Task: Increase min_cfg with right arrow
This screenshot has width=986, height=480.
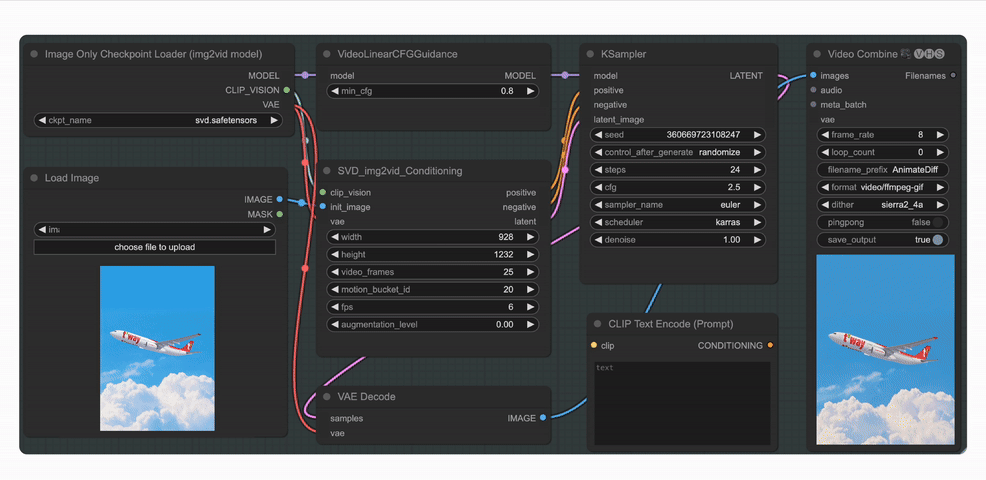Action: tap(531, 91)
